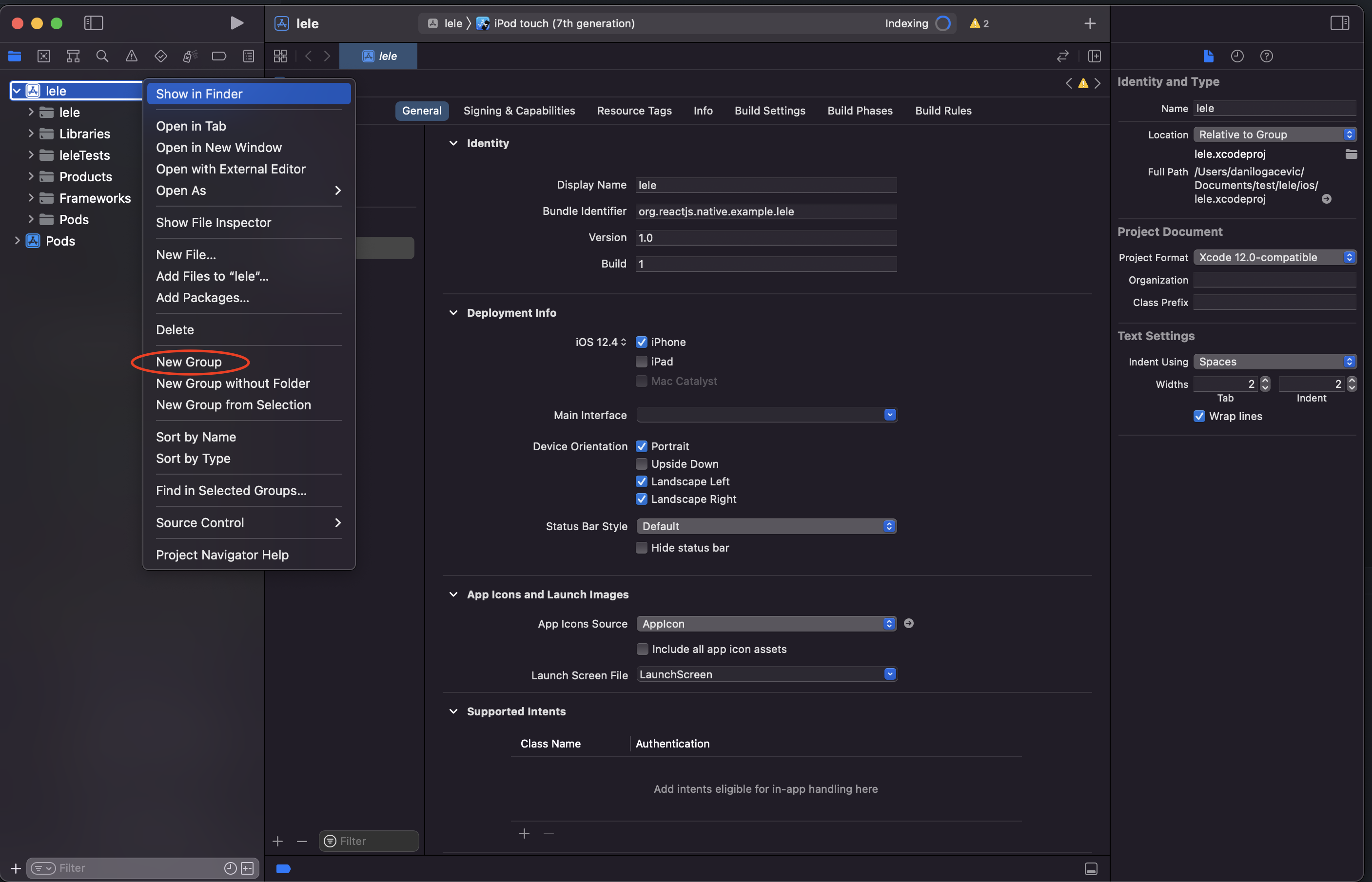Switch to the Build Settings tab
Viewport: 1372px width, 882px height.
tap(769, 111)
